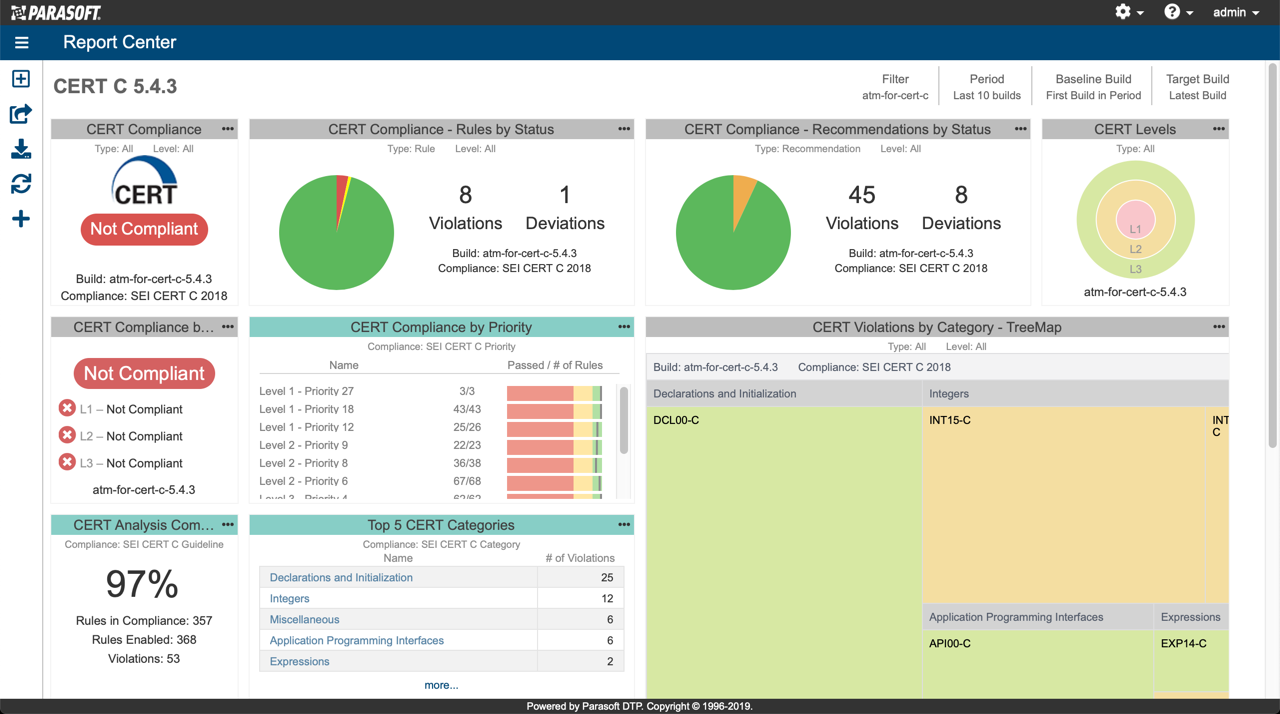Click Not Compliant badge in CERT Compliance widget
Image resolution: width=1280 pixels, height=714 pixels.
[x=144, y=229]
